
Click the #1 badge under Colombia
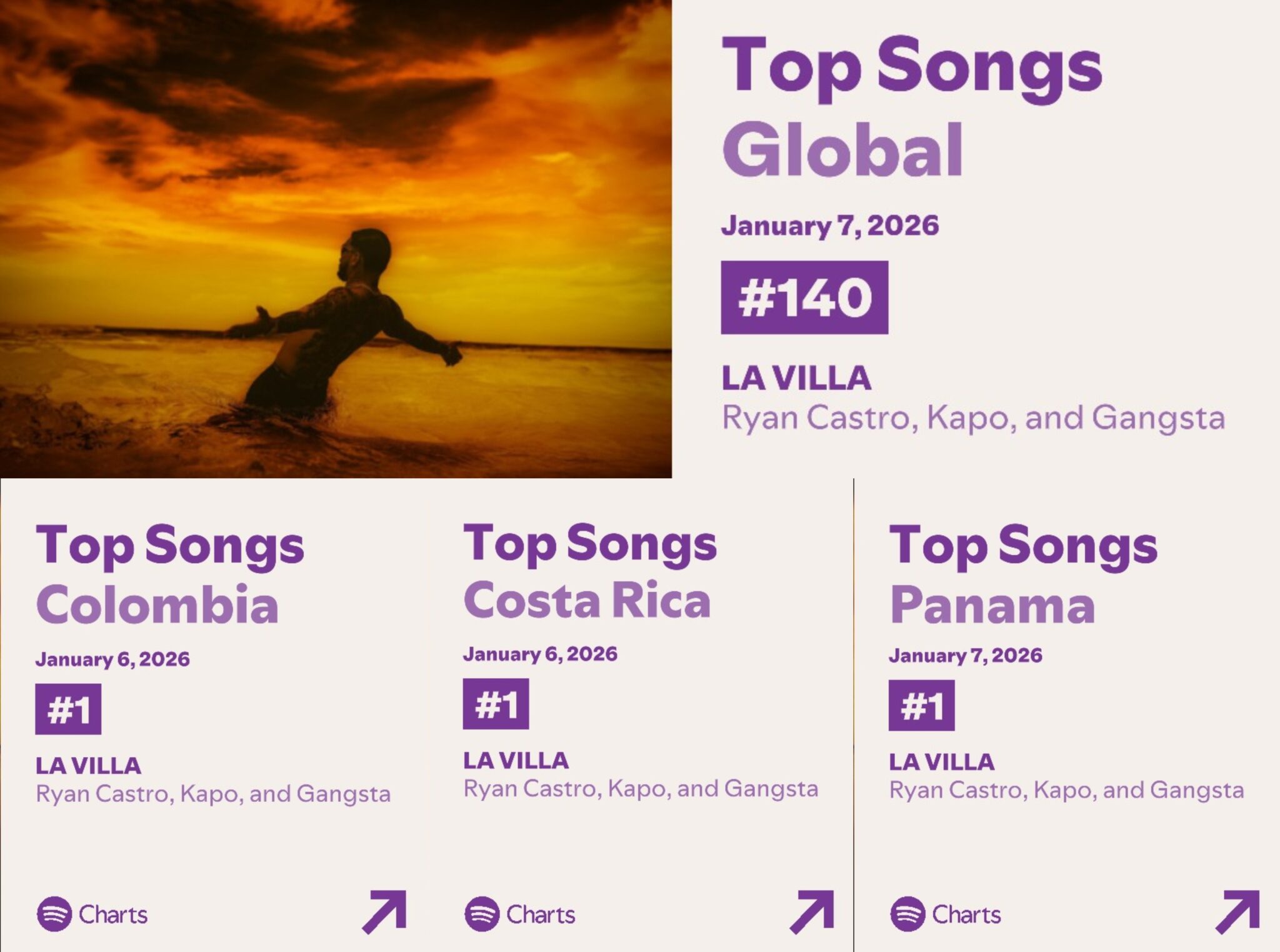[68, 709]
